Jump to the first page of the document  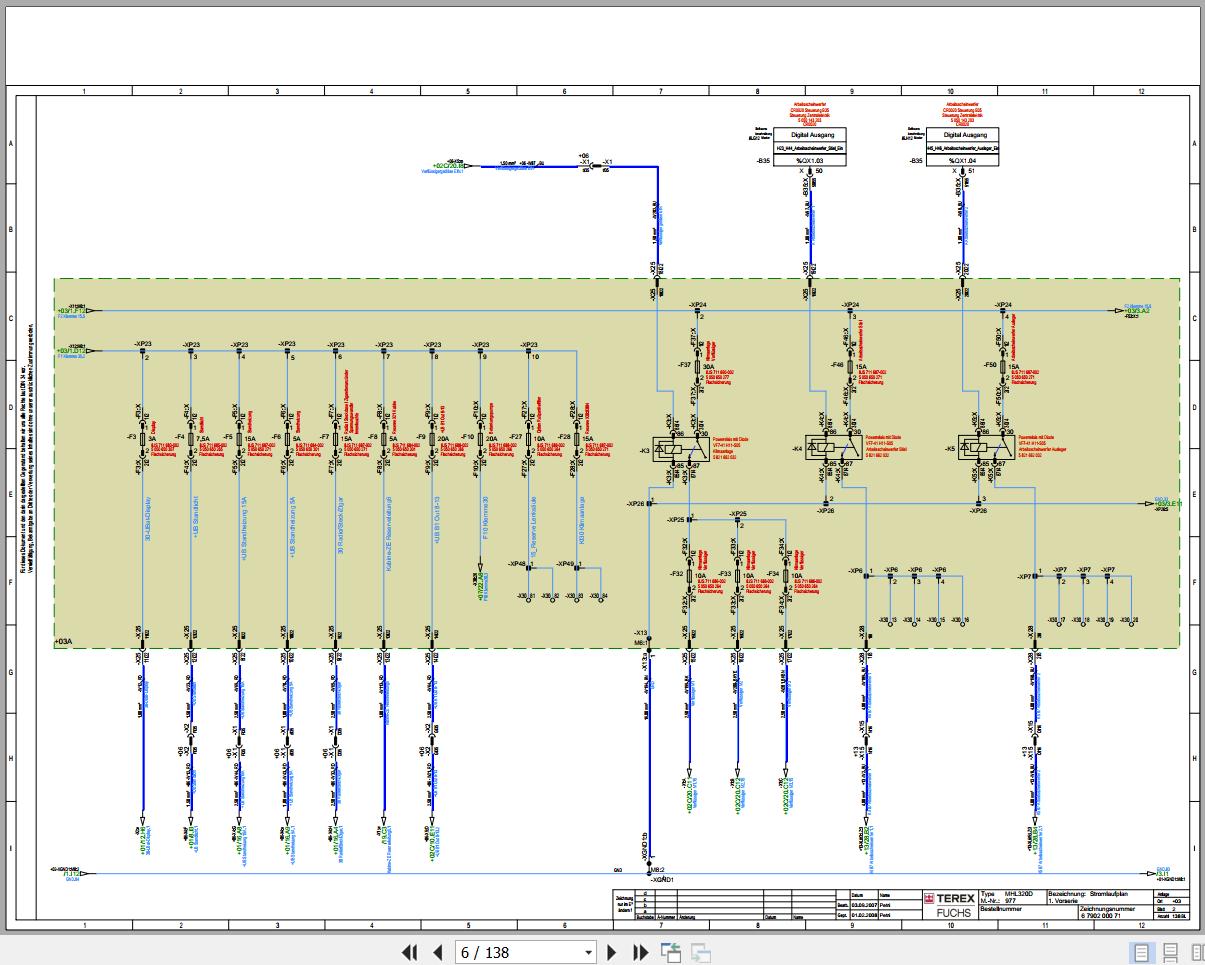point(409,952)
